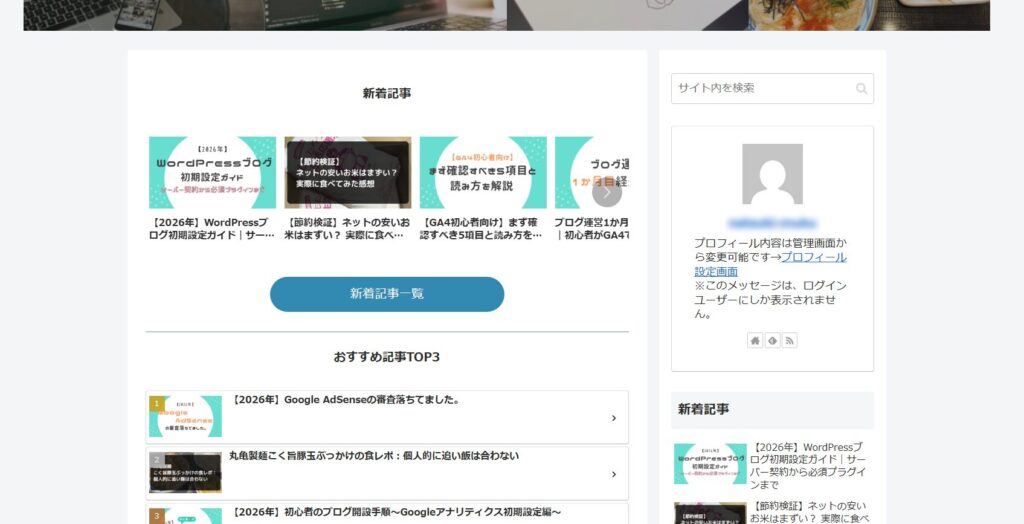The image size is (1024, 524).
Task: Click sidebar thumbnail for WordPress guide
Action: [x=711, y=464]
